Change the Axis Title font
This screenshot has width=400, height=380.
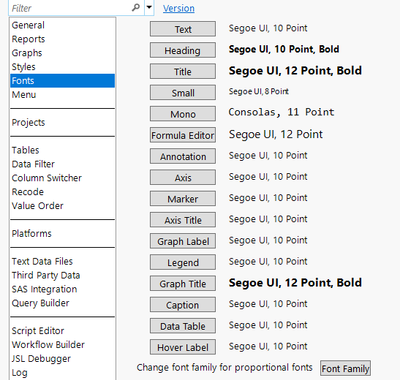click(183, 220)
